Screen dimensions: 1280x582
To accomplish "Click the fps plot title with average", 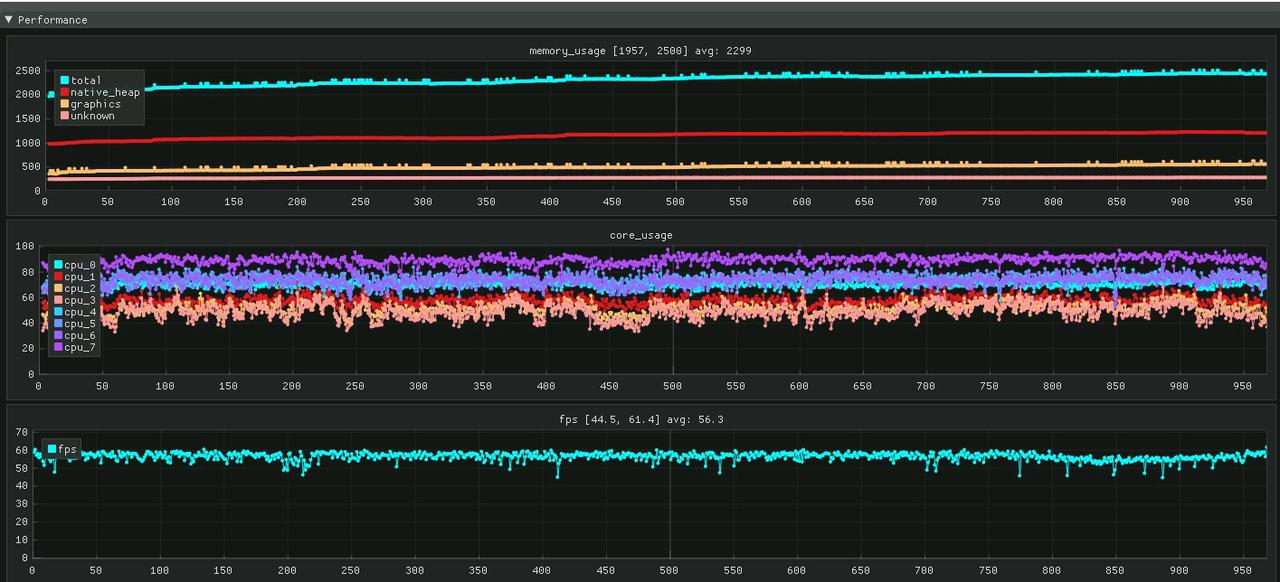I will click(640, 419).
